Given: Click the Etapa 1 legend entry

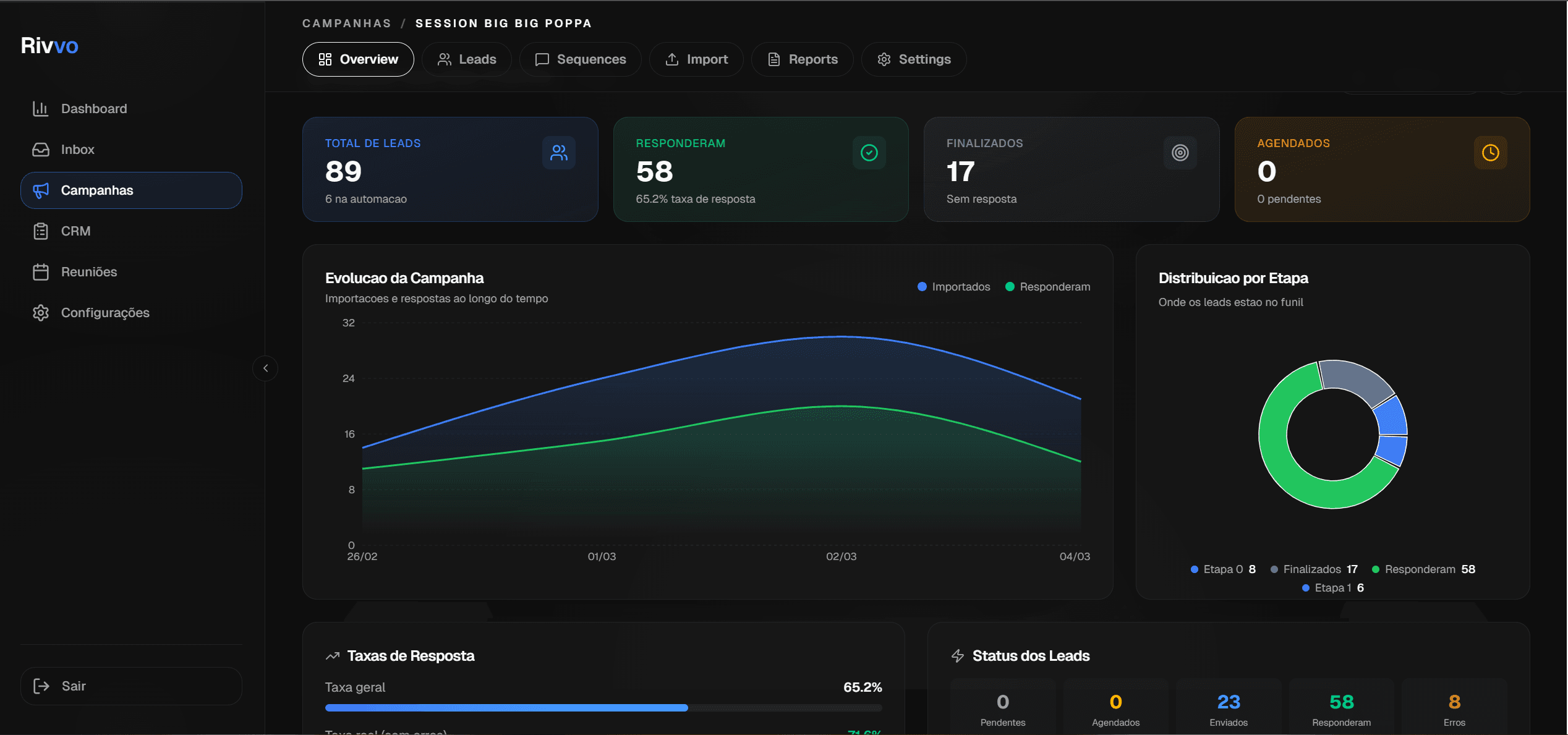Looking at the screenshot, I should coord(1332,587).
